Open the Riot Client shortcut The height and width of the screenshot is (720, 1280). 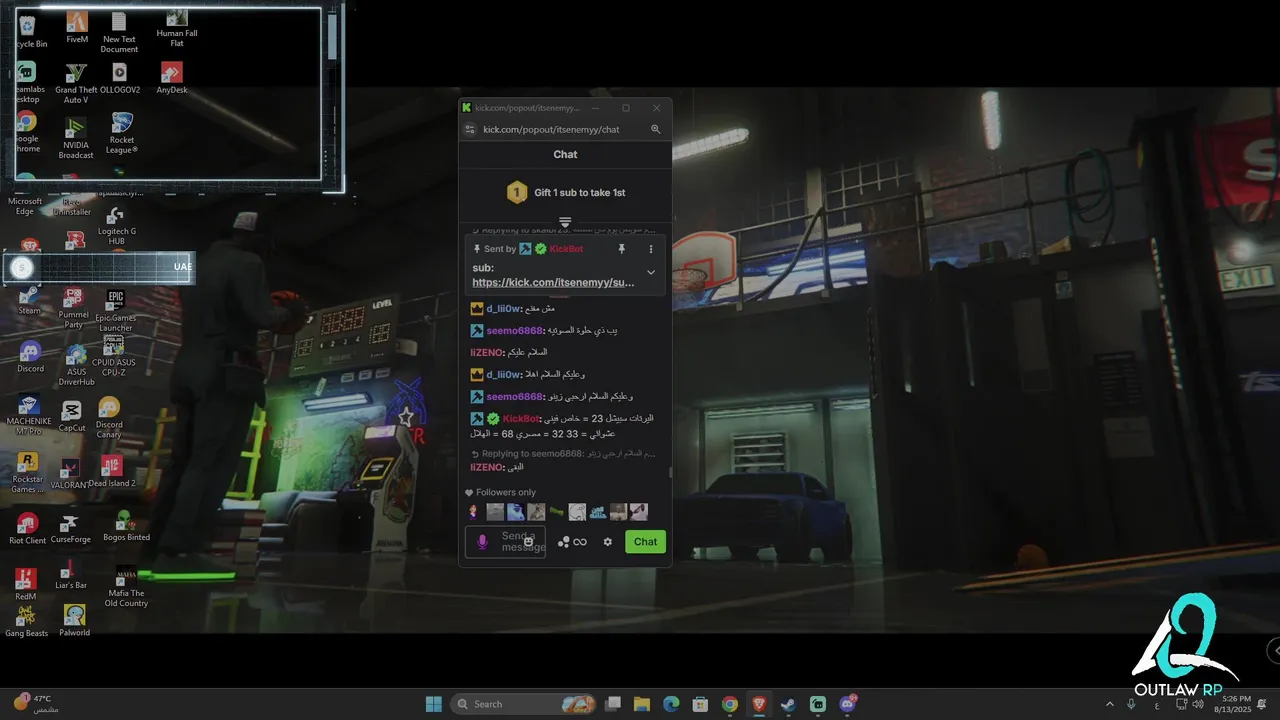pos(28,529)
